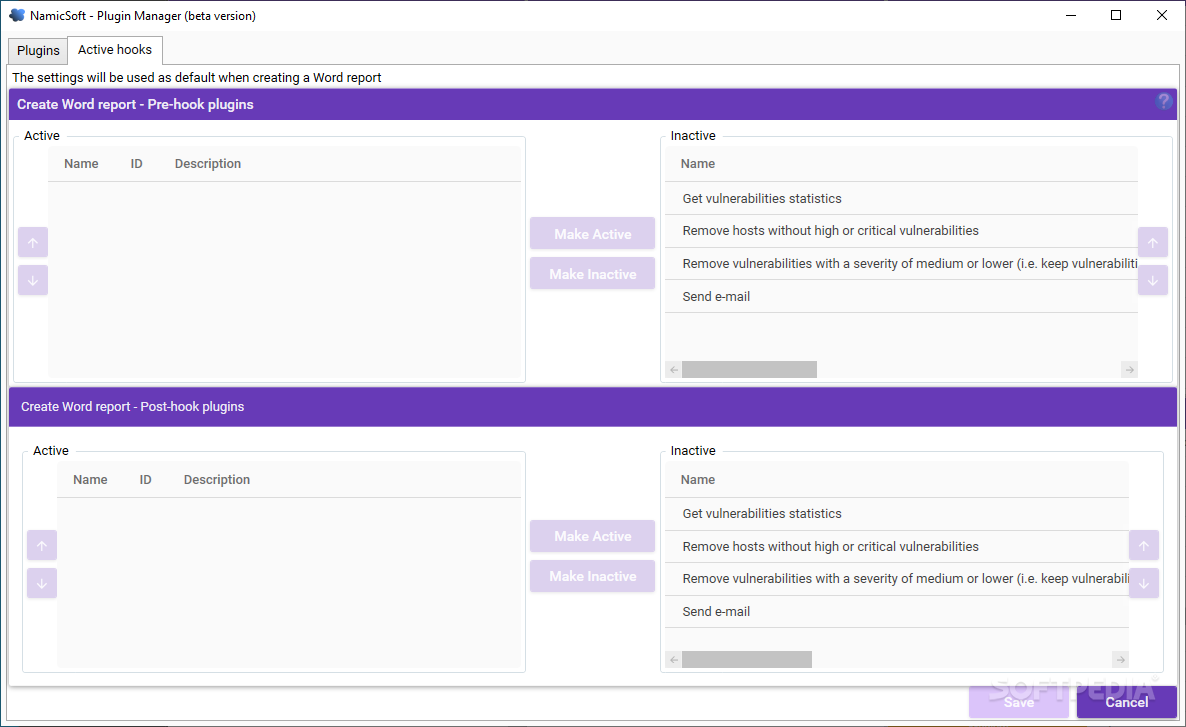Click Name column header in Post-hook Active table
The height and width of the screenshot is (727, 1186).
(x=90, y=480)
